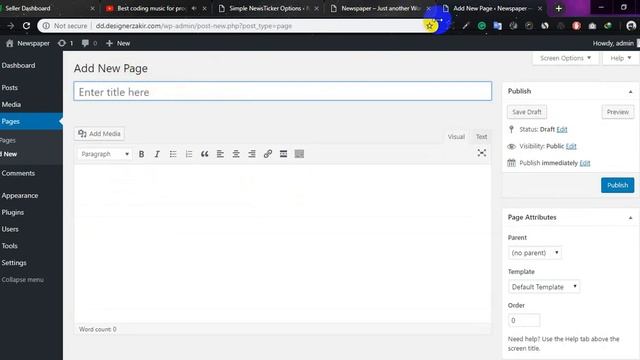Open the Template dropdown
This screenshot has height=360, width=640.
click(x=544, y=287)
